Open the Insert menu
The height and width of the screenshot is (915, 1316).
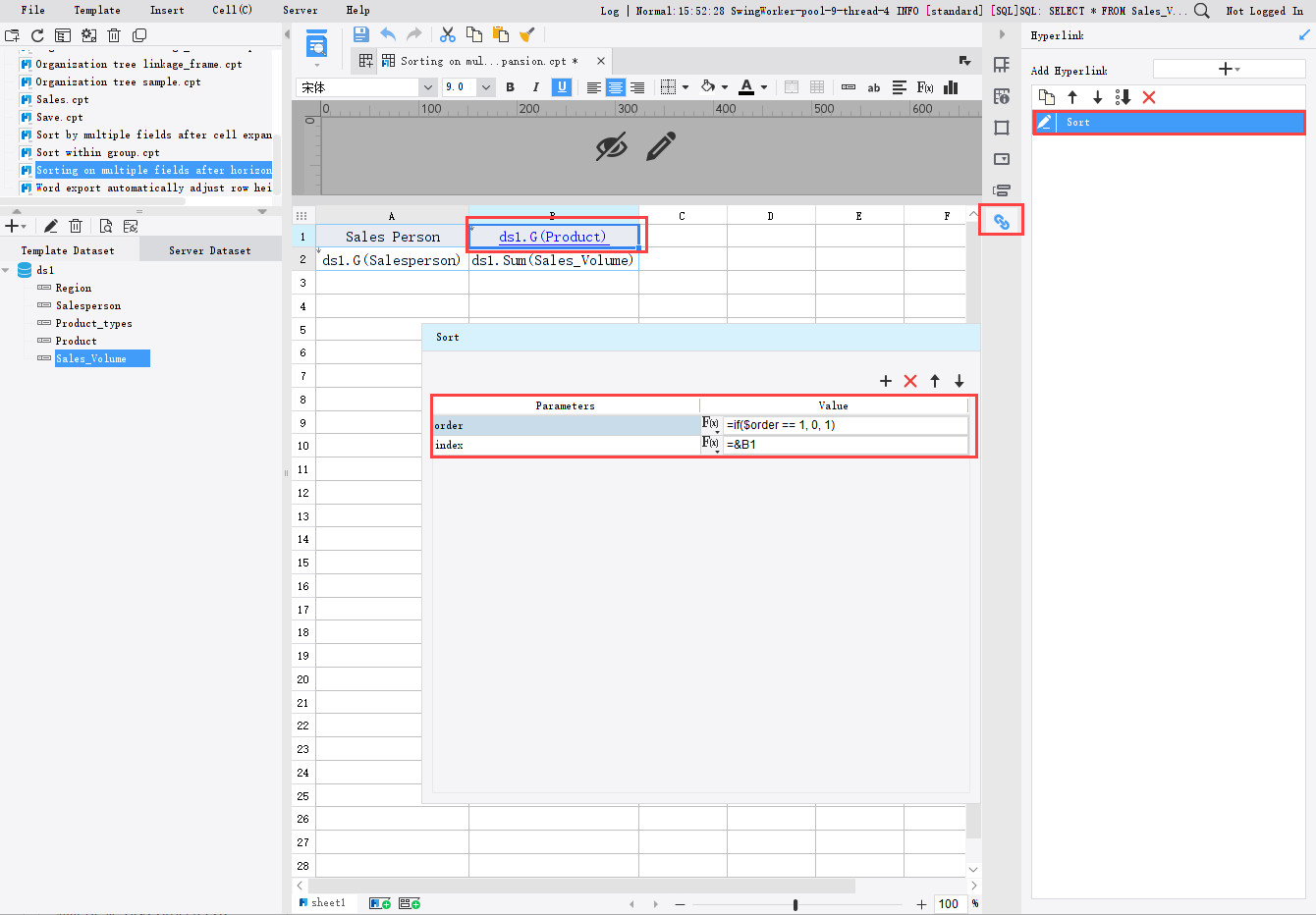pyautogui.click(x=167, y=10)
